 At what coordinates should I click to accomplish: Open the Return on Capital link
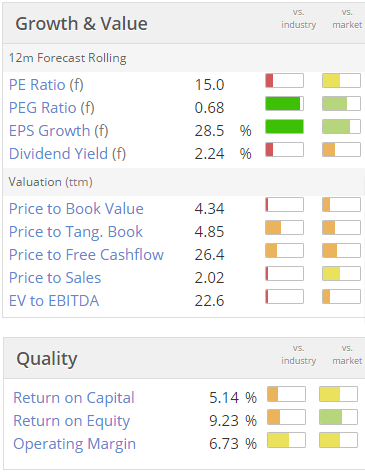[74, 398]
